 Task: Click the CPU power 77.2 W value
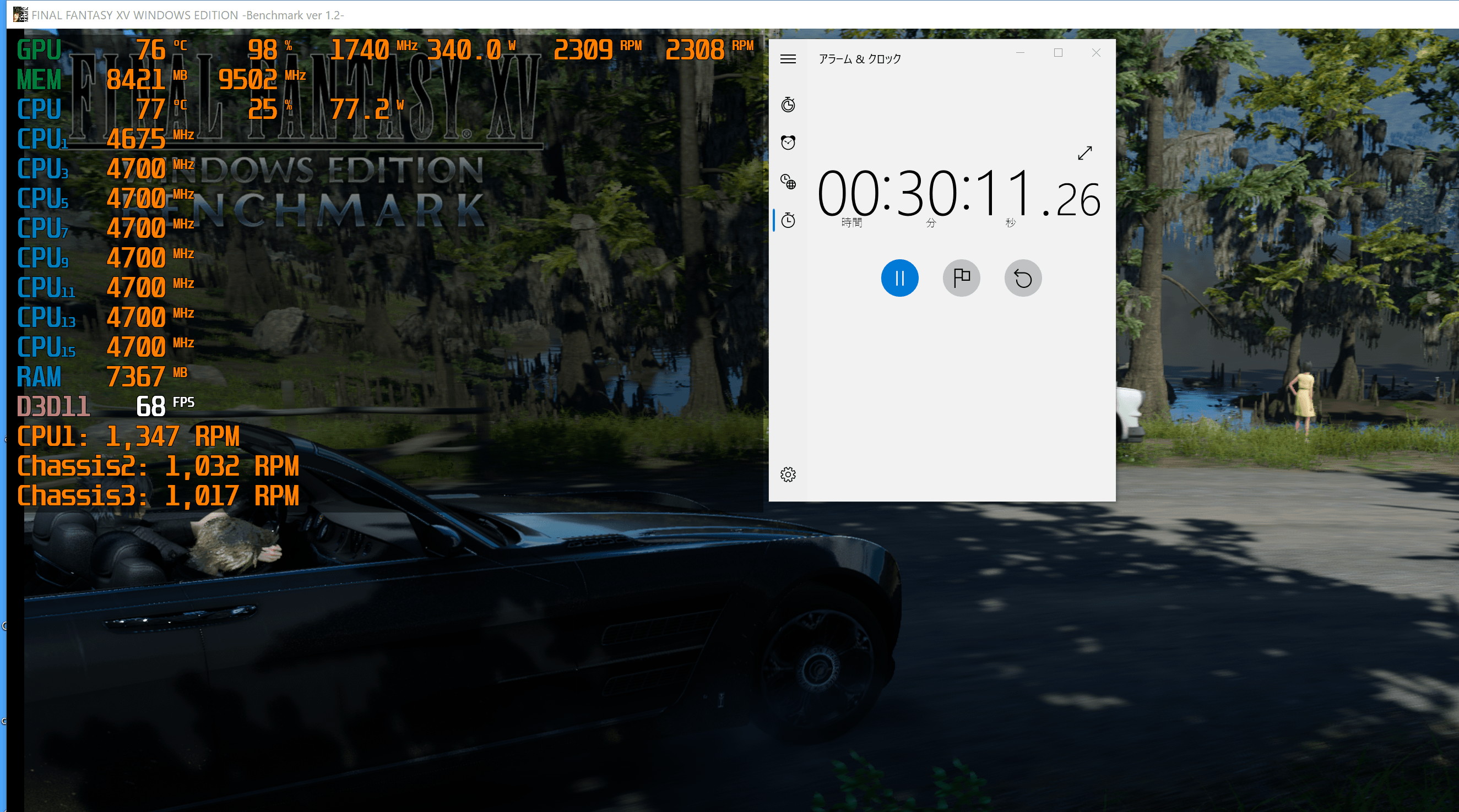[x=367, y=108]
